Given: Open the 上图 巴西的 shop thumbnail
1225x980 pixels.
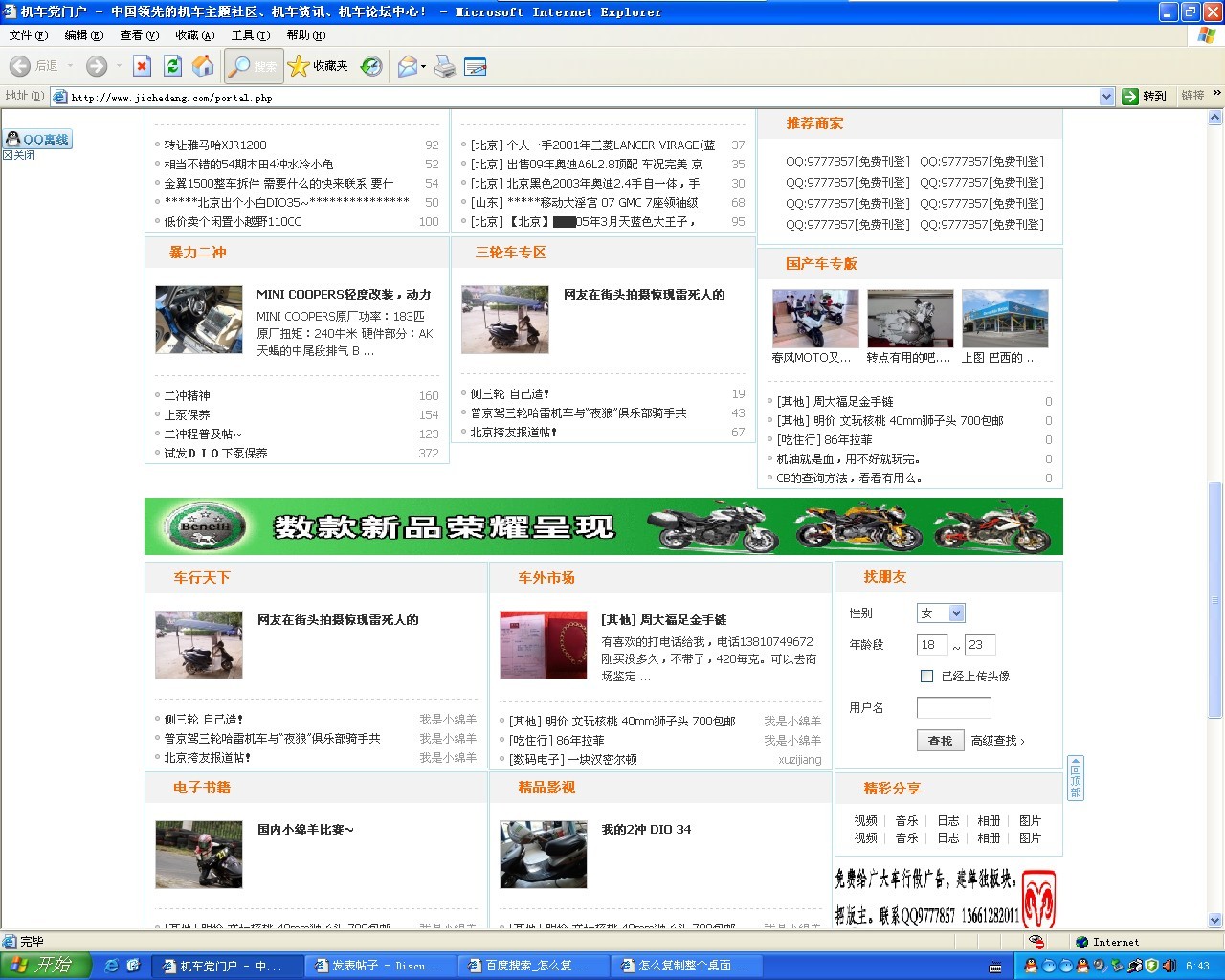Looking at the screenshot, I should click(1005, 319).
